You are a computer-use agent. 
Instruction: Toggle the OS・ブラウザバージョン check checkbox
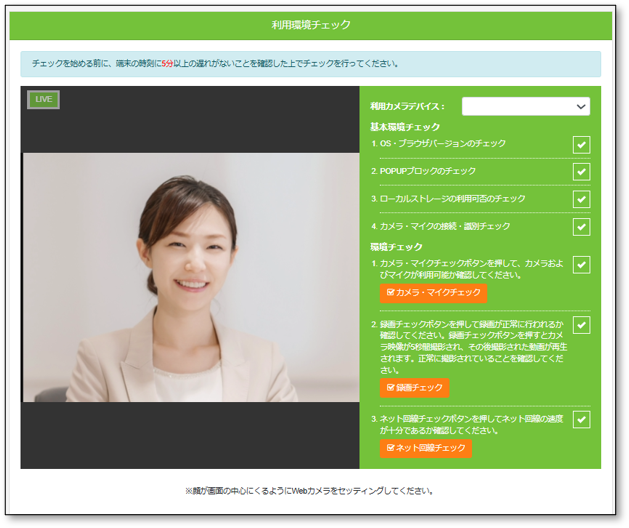[x=581, y=145]
